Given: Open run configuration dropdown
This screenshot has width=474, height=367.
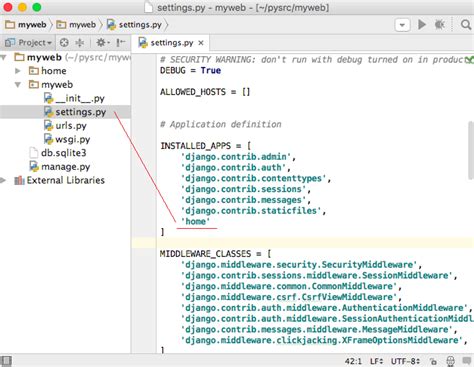Looking at the screenshot, I should coord(402,25).
